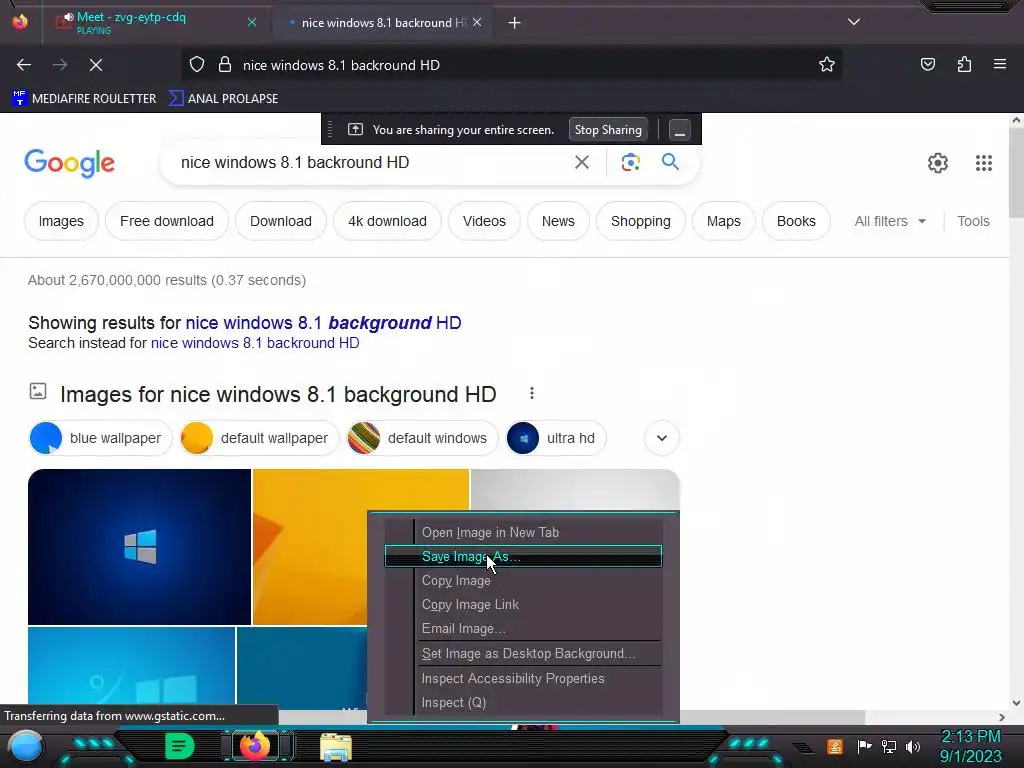Expand more image chips with chevron
1024x768 pixels.
tap(662, 438)
